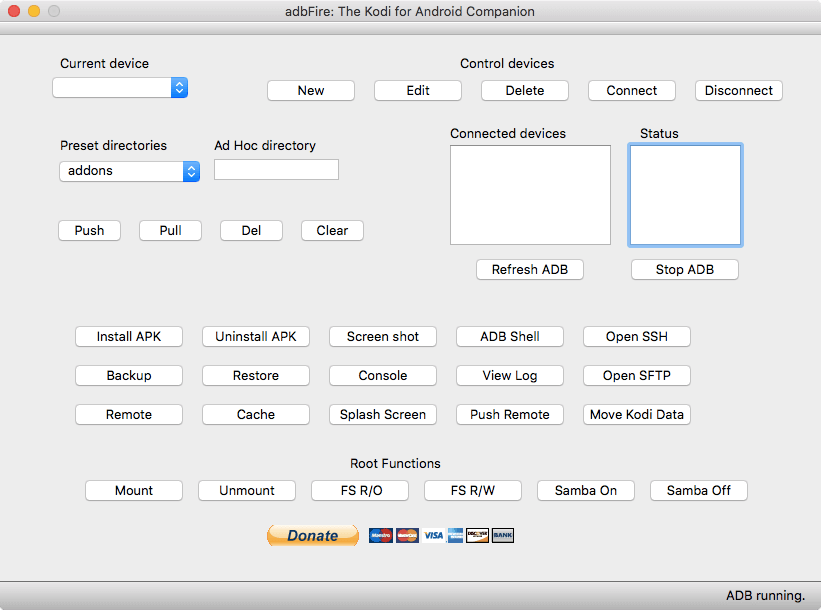This screenshot has height=610, width=821.
Task: Click the VISA card icon
Action: pos(434,536)
